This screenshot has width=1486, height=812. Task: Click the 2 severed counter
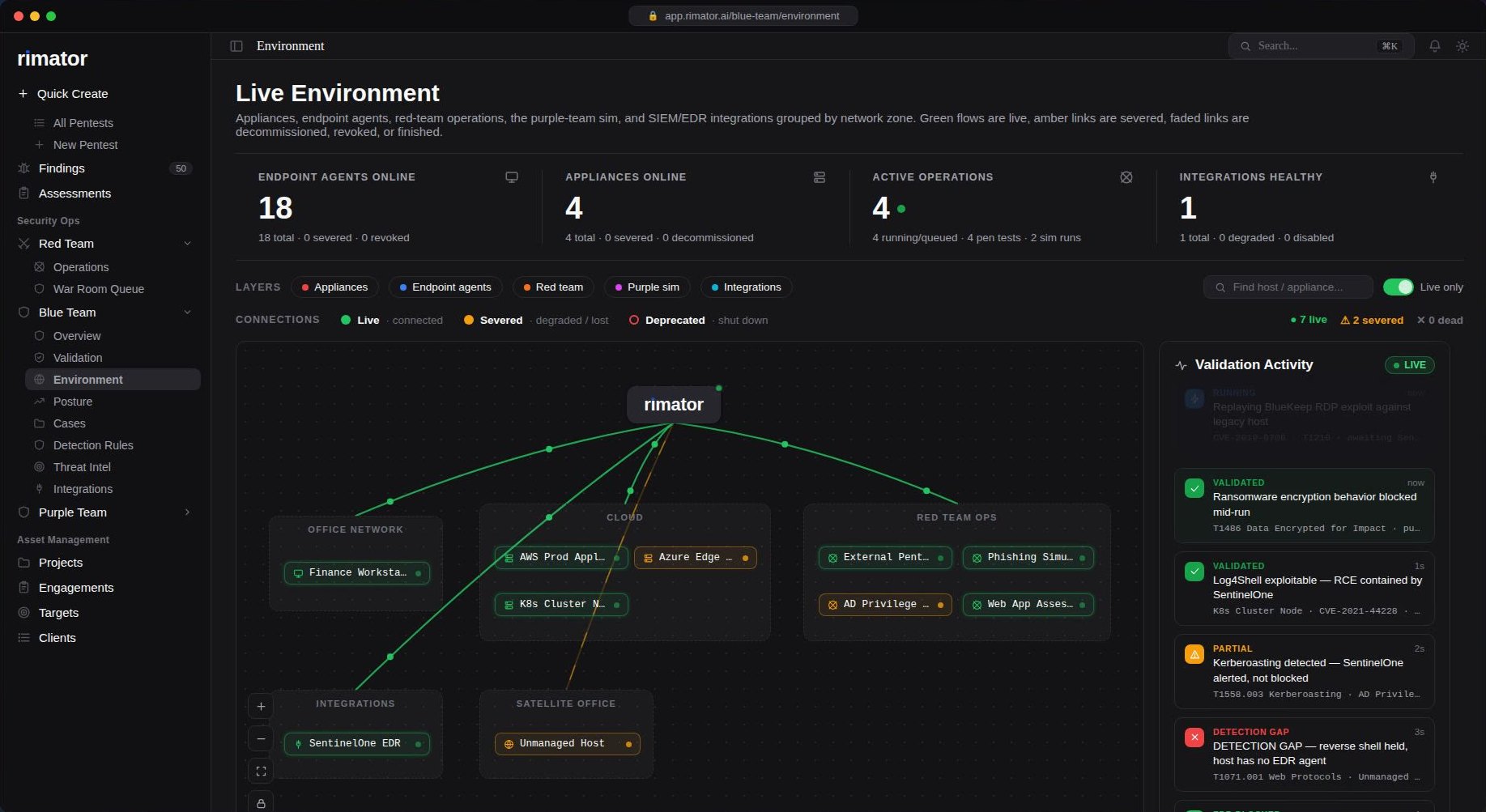tap(1372, 321)
